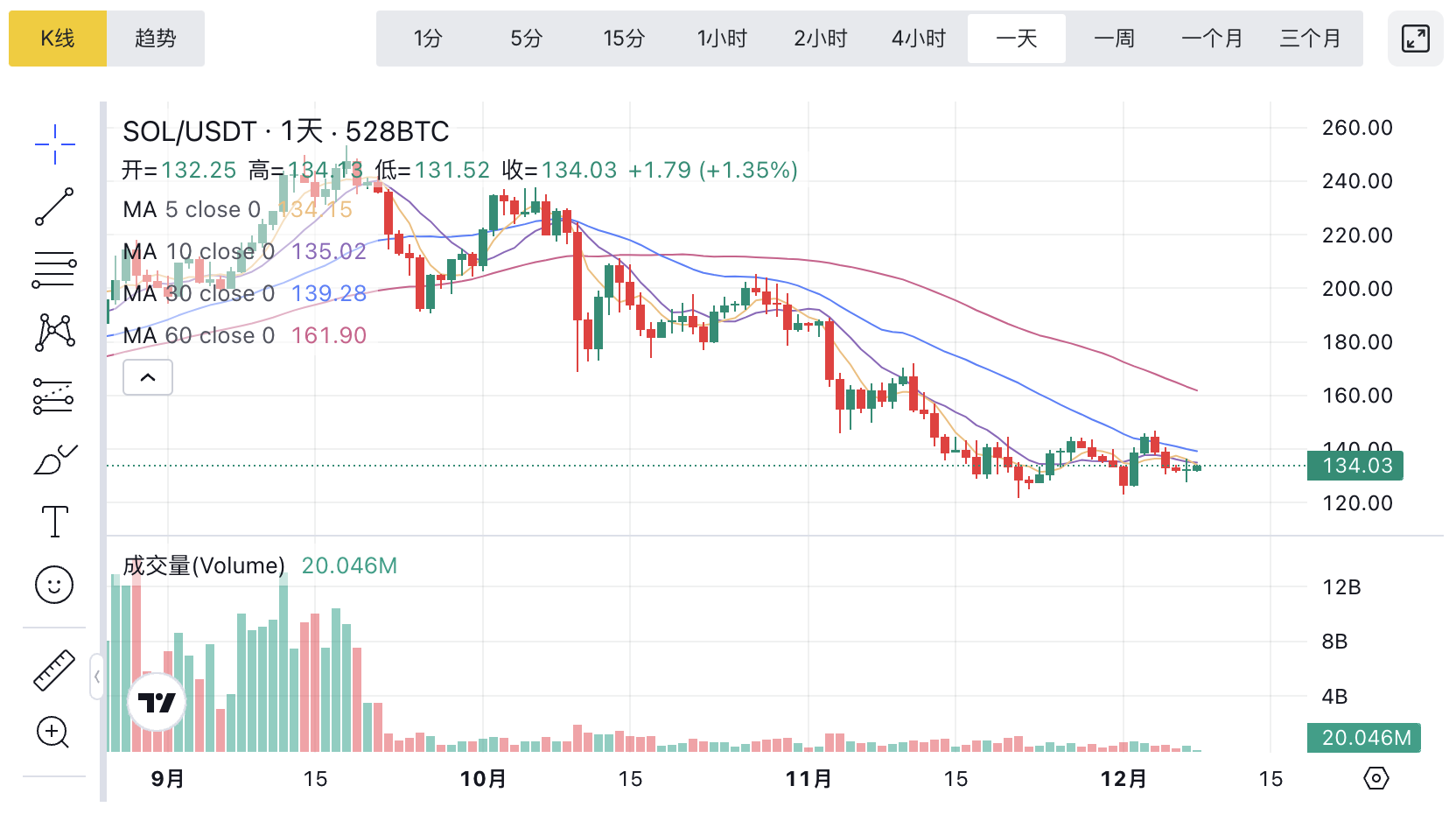Open the Fibonacci retracement tool
1456x821 pixels.
(x=54, y=270)
